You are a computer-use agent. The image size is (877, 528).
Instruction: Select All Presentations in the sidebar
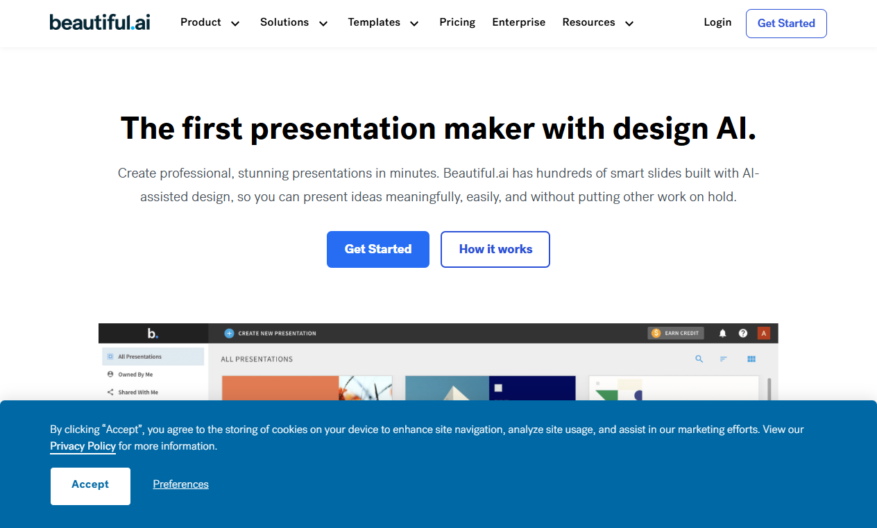pyautogui.click(x=153, y=356)
